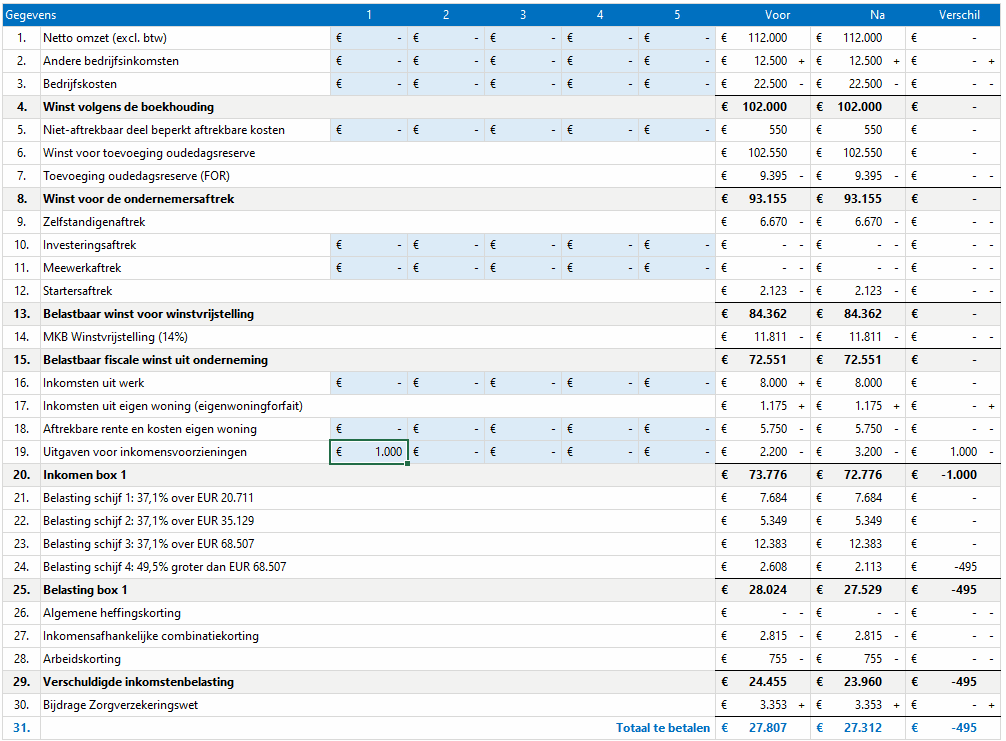Click the 'Bijdrage Zorgverzekeringswet' label
Image resolution: width=1006 pixels, height=741 pixels.
tap(121, 705)
